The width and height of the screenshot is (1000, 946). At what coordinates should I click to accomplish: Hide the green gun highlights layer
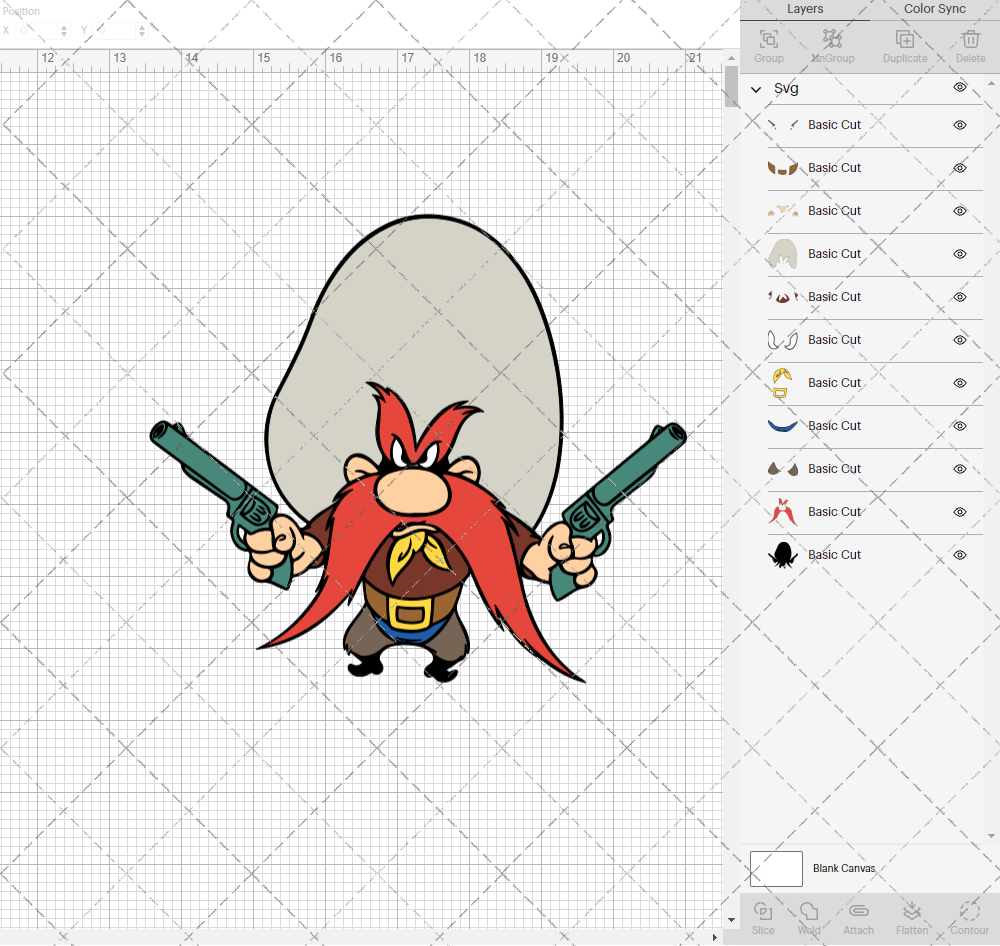960,125
